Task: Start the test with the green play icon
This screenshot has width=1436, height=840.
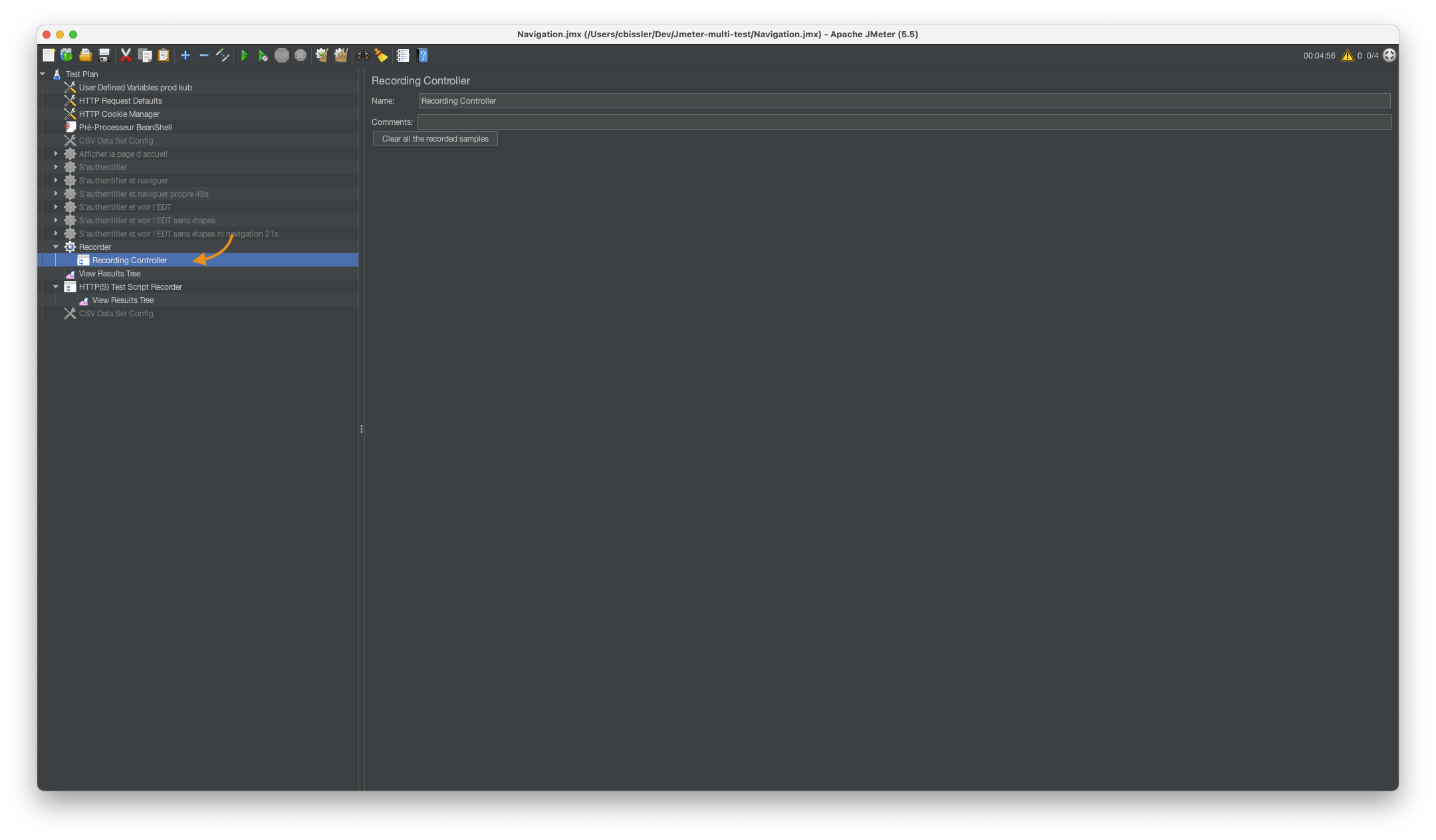Action: (x=244, y=55)
